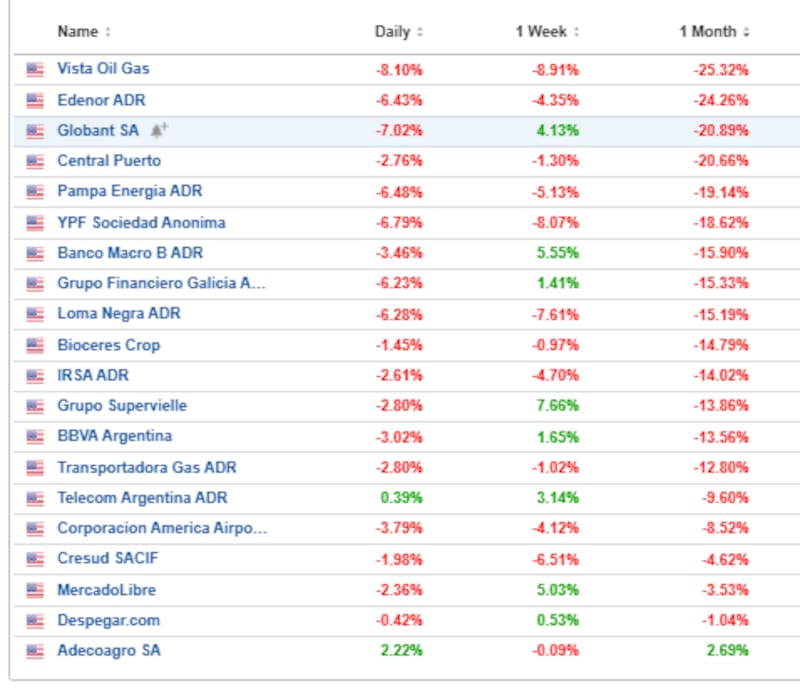Image resolution: width=800 pixels, height=691 pixels.
Task: Open the Vista Oil Gas stock link
Action: (103, 69)
